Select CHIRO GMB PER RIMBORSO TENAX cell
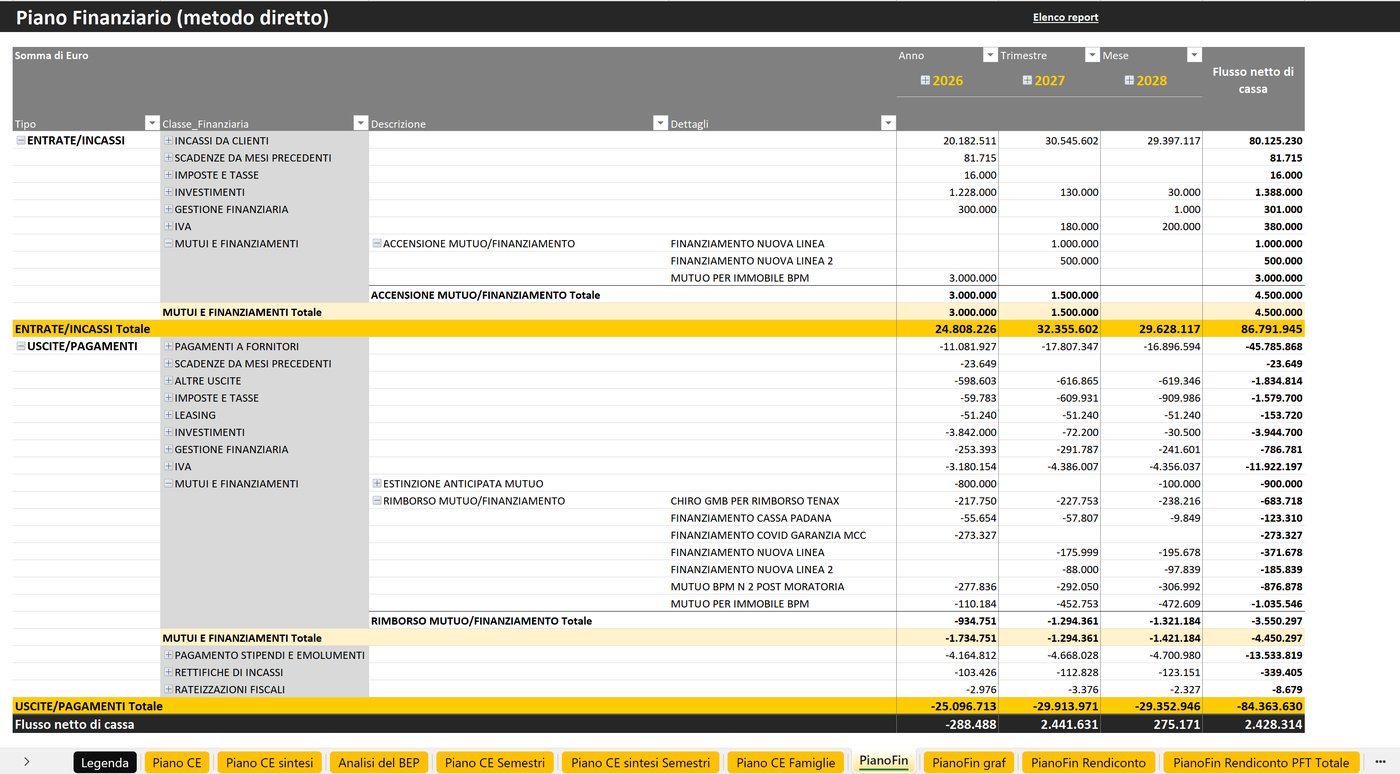1400x774 pixels. (755, 501)
